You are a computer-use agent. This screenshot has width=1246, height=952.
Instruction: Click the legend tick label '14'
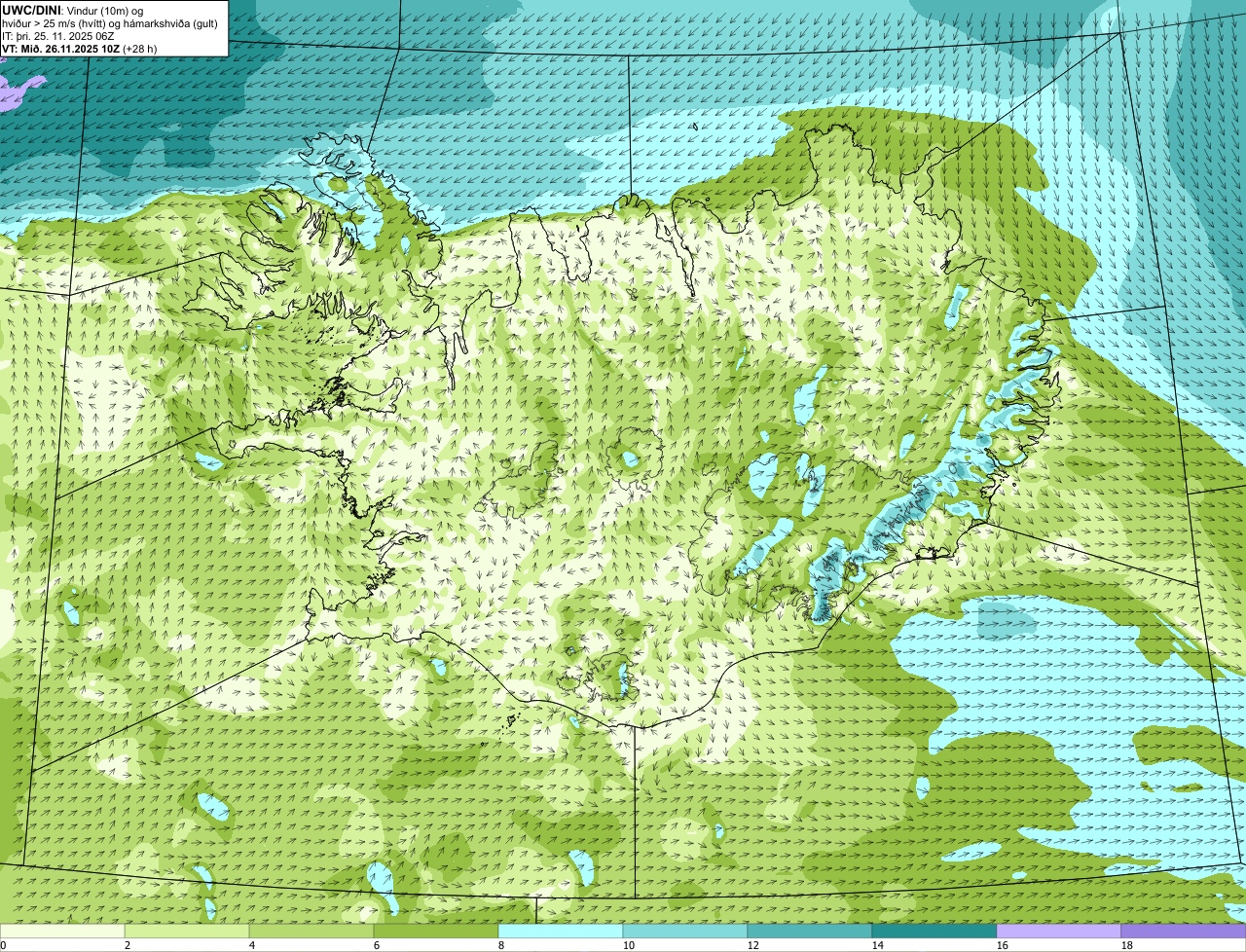pos(878,945)
